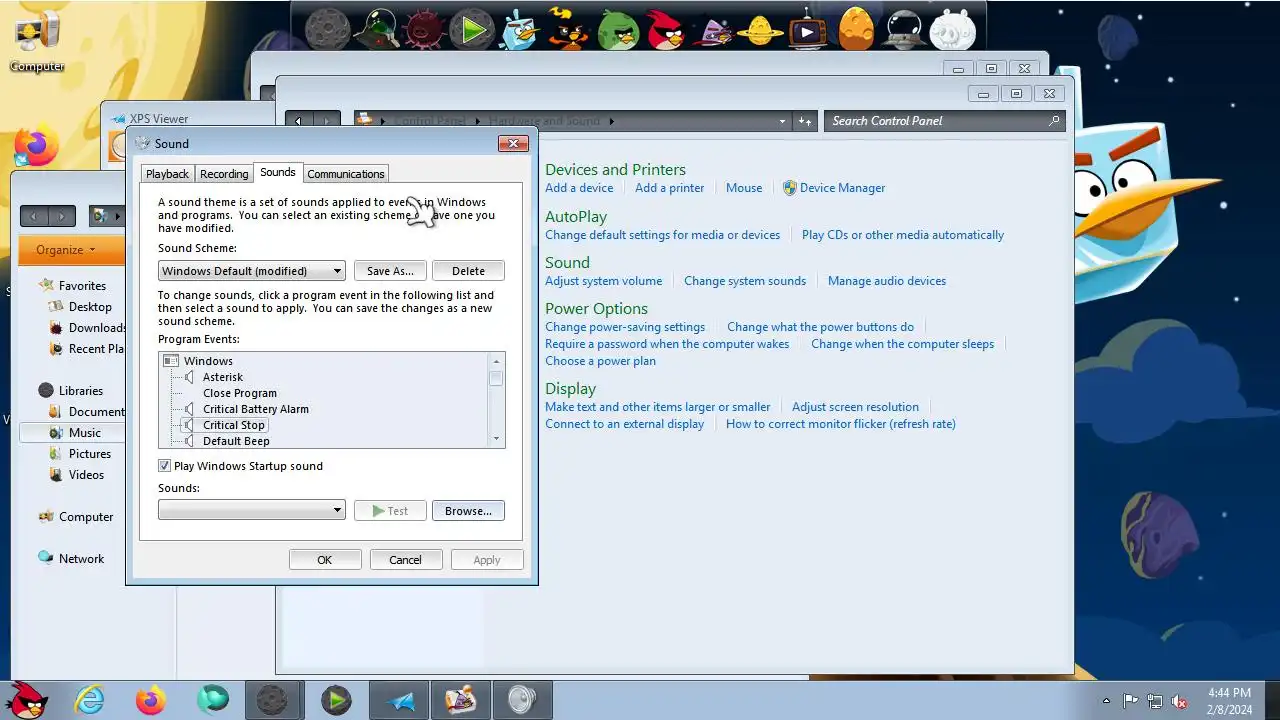Click the network tray icon
This screenshot has width=1280, height=720.
(x=1155, y=701)
